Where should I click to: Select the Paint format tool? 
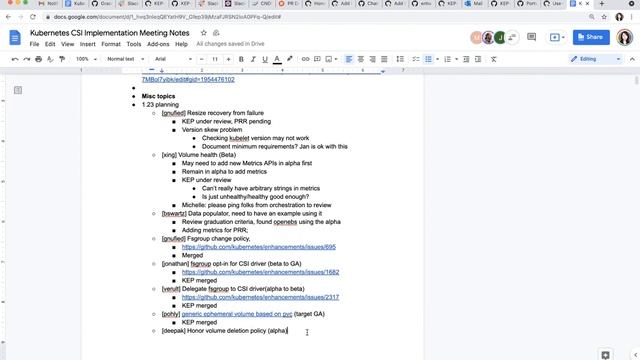coord(62,59)
